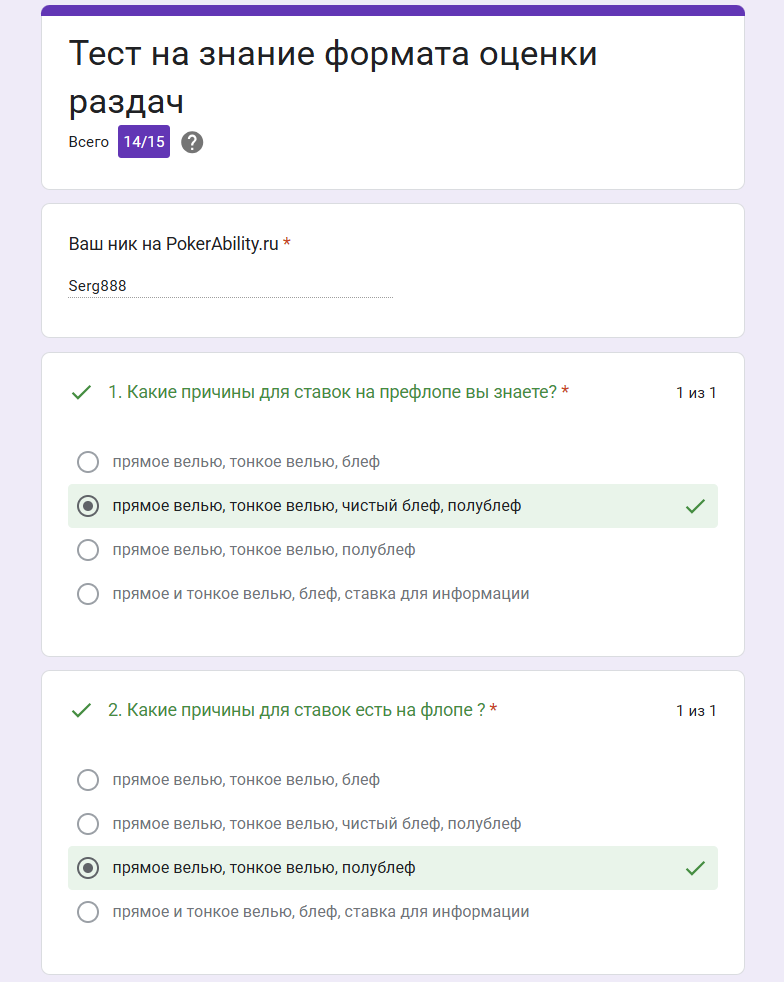Click the '1 из 1' score for question 1
The width and height of the screenshot is (784, 982).
tap(696, 393)
